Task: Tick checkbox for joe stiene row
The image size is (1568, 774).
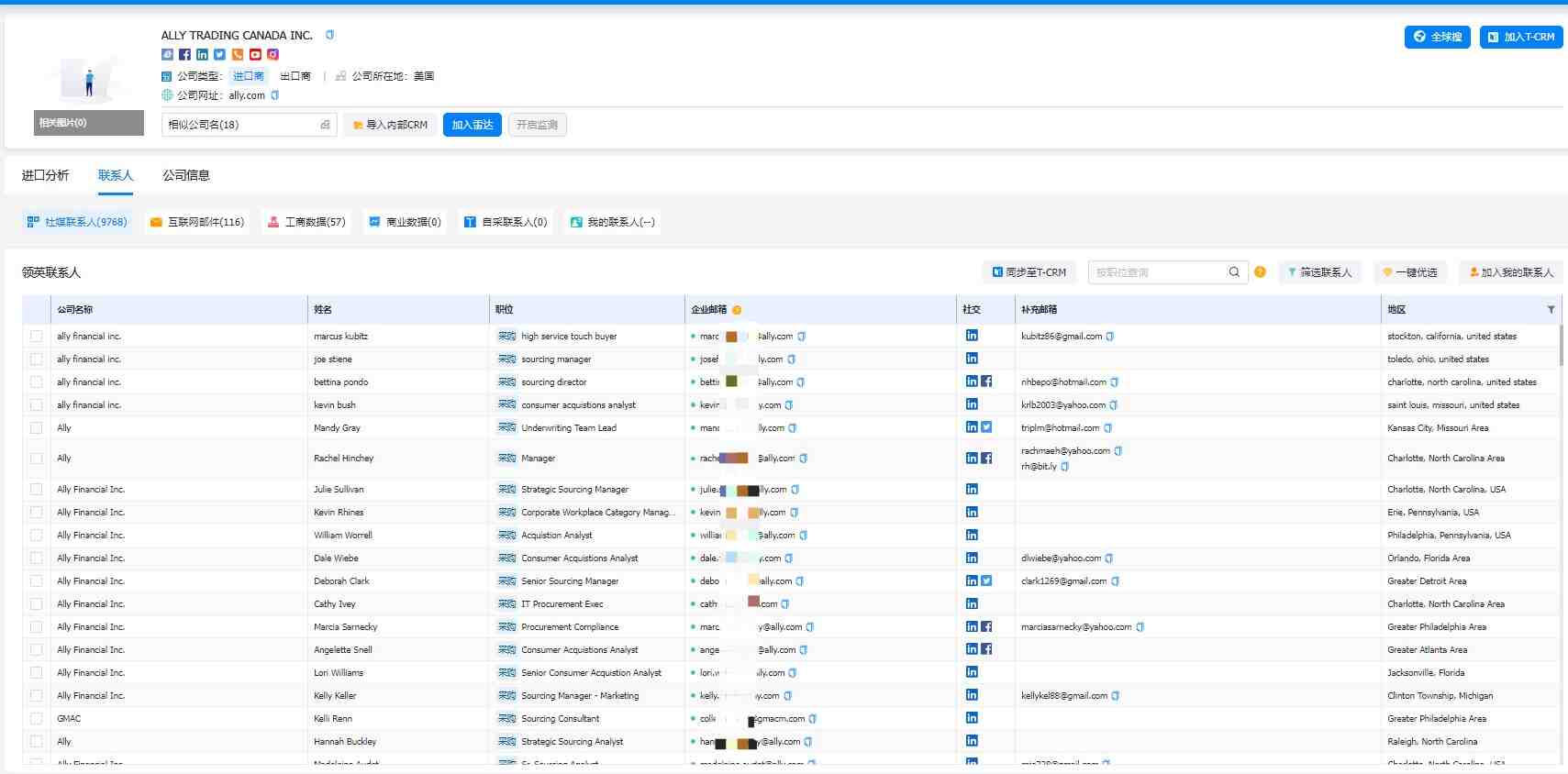Action: 37,359
